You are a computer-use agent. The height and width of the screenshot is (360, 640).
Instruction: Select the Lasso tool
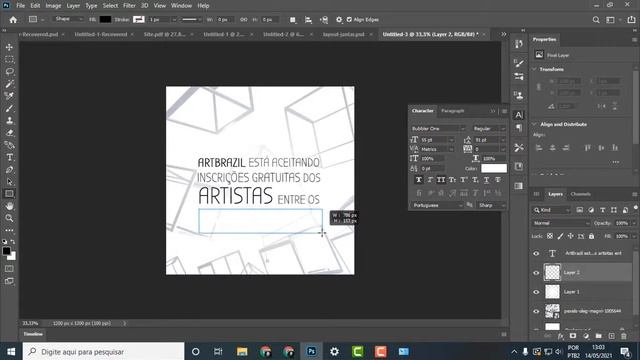pyautogui.click(x=9, y=71)
